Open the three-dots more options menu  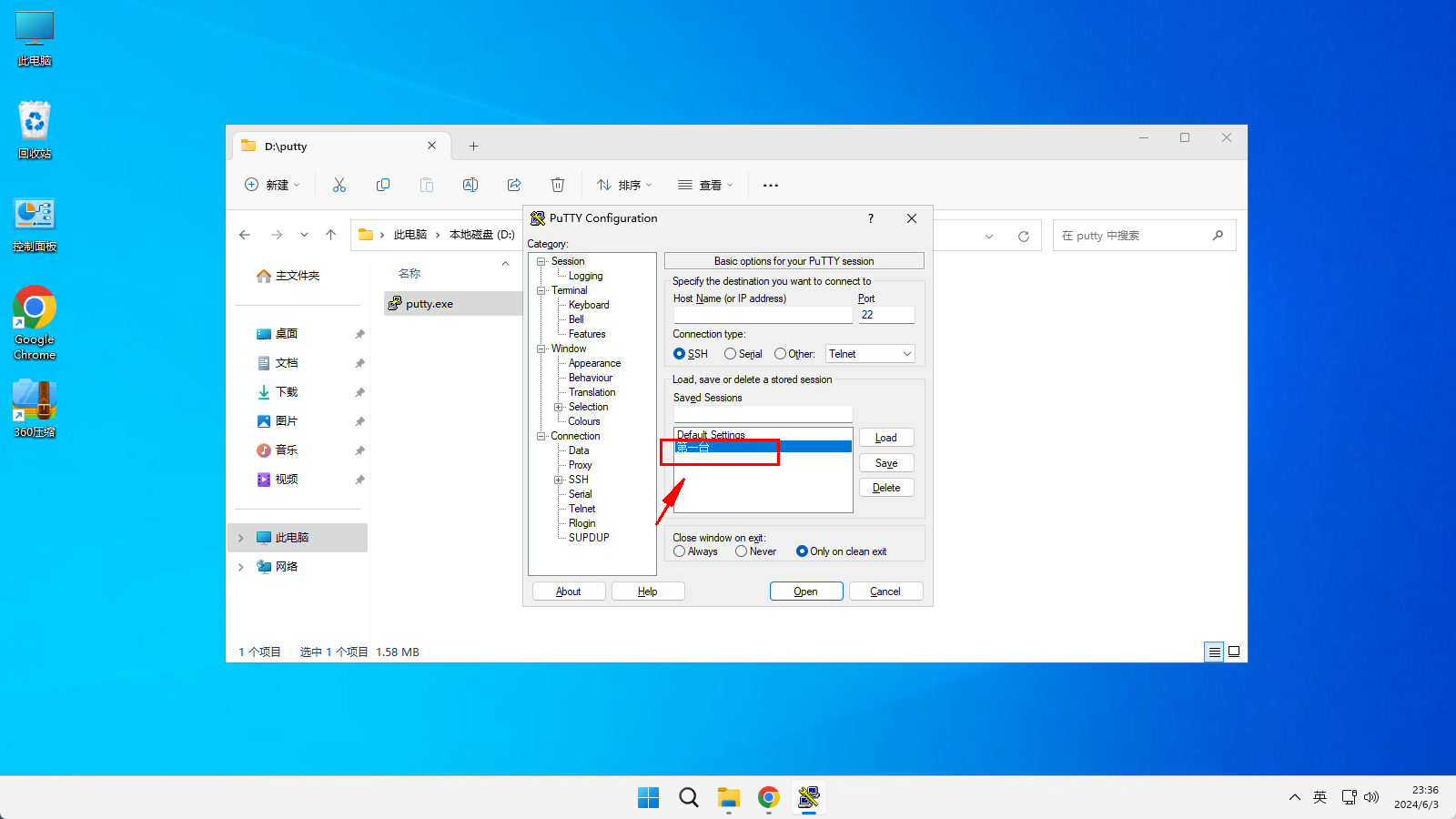coord(771,185)
